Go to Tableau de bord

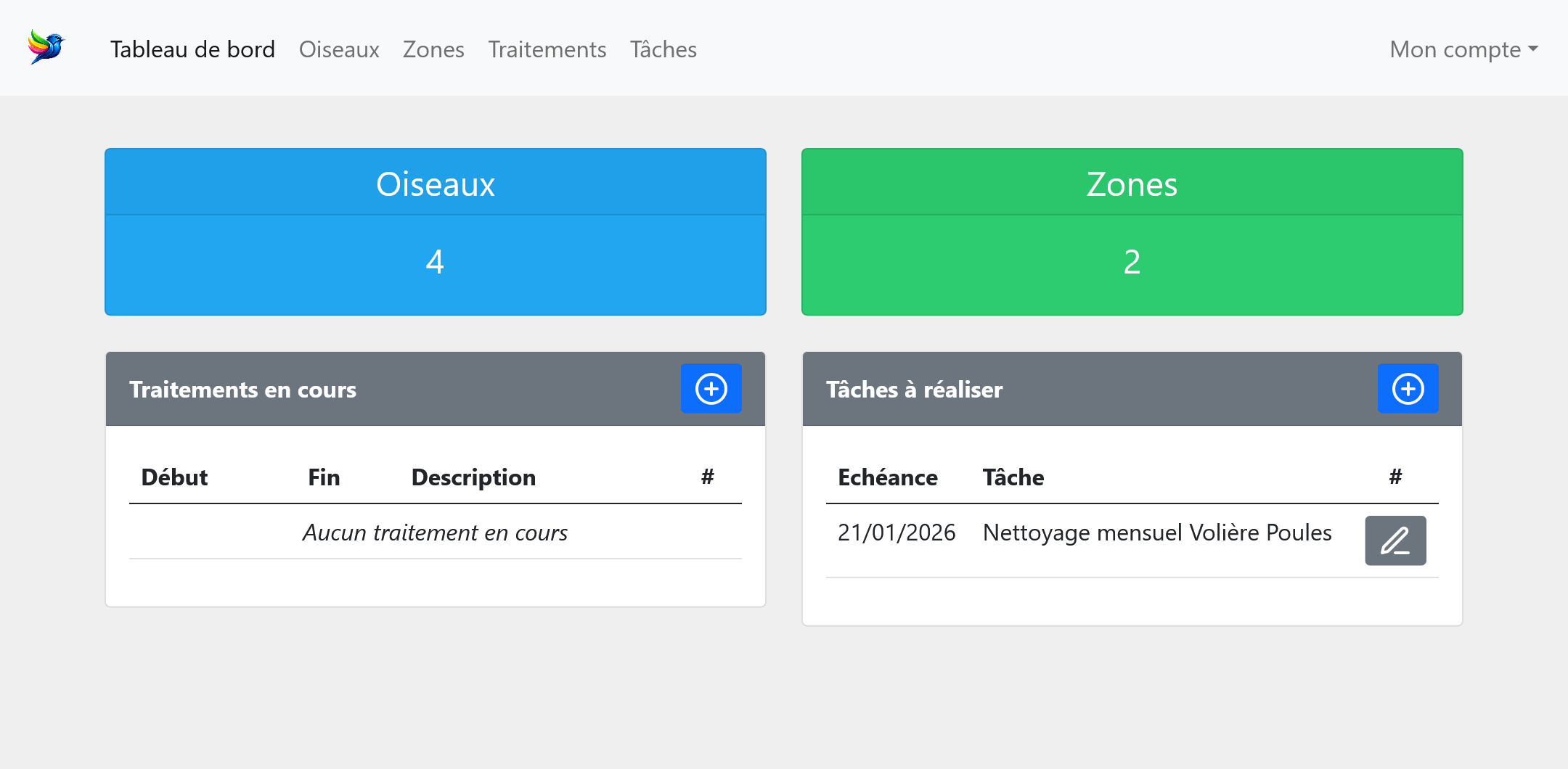coord(192,49)
